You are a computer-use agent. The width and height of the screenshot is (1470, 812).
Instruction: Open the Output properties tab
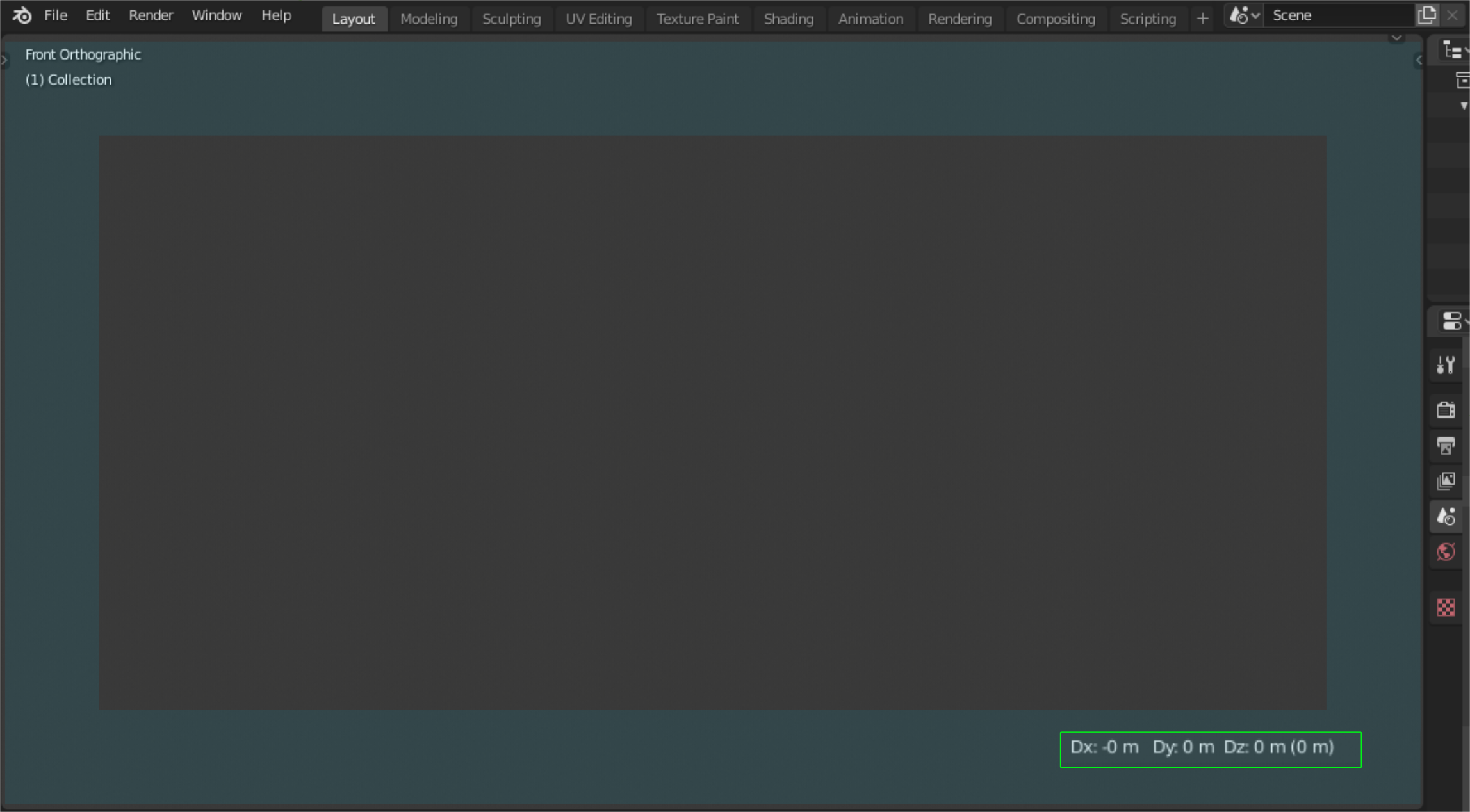tap(1446, 445)
